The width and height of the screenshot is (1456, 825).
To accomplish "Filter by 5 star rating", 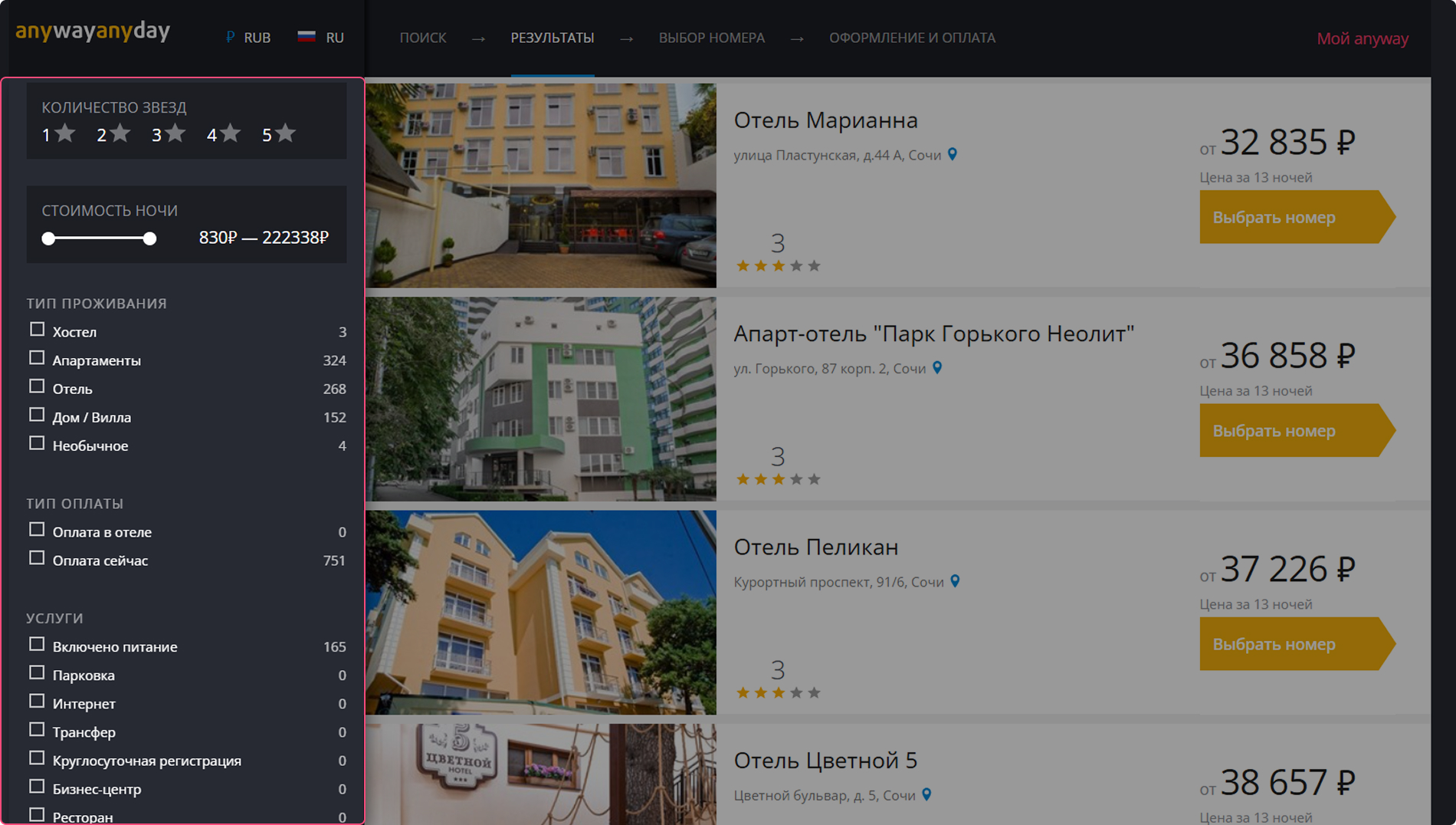I will coord(279,134).
